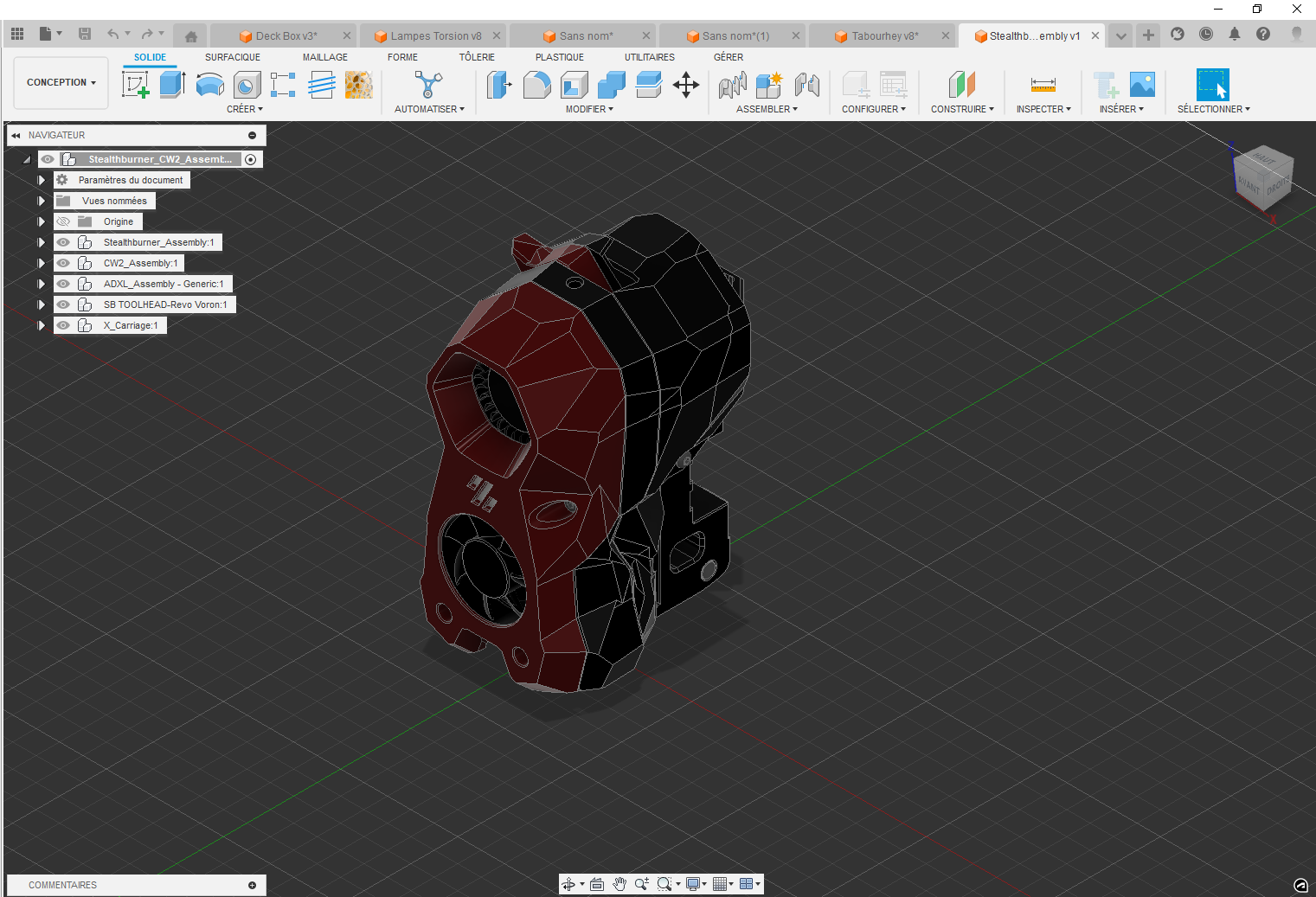The height and width of the screenshot is (897, 1316).
Task: Open the Paramètres du document item
Action: [130, 180]
